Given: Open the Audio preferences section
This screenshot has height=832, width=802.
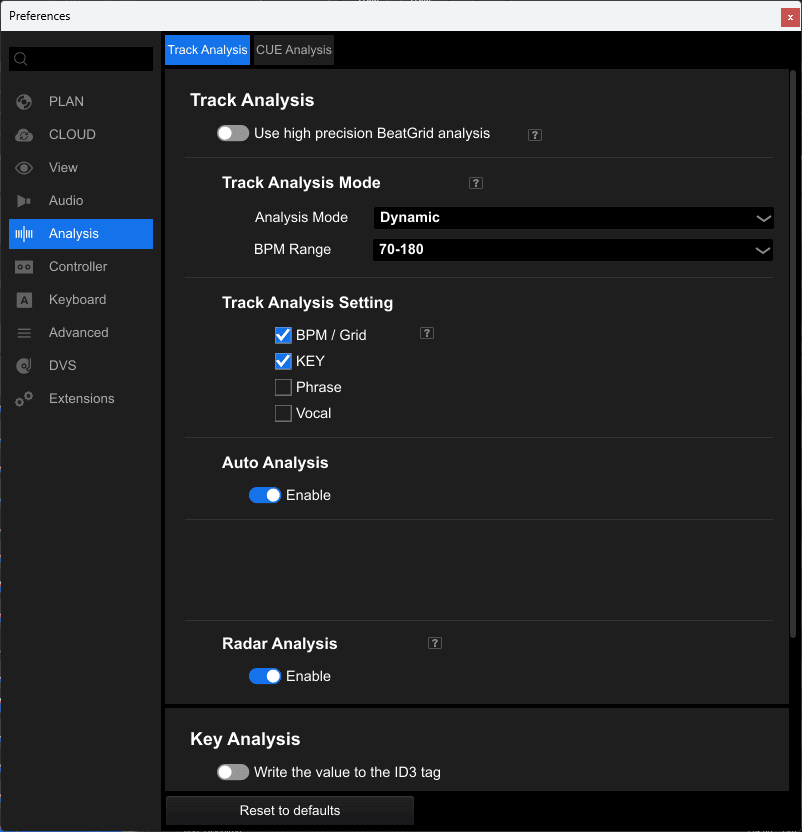Looking at the screenshot, I should tap(81, 201).
